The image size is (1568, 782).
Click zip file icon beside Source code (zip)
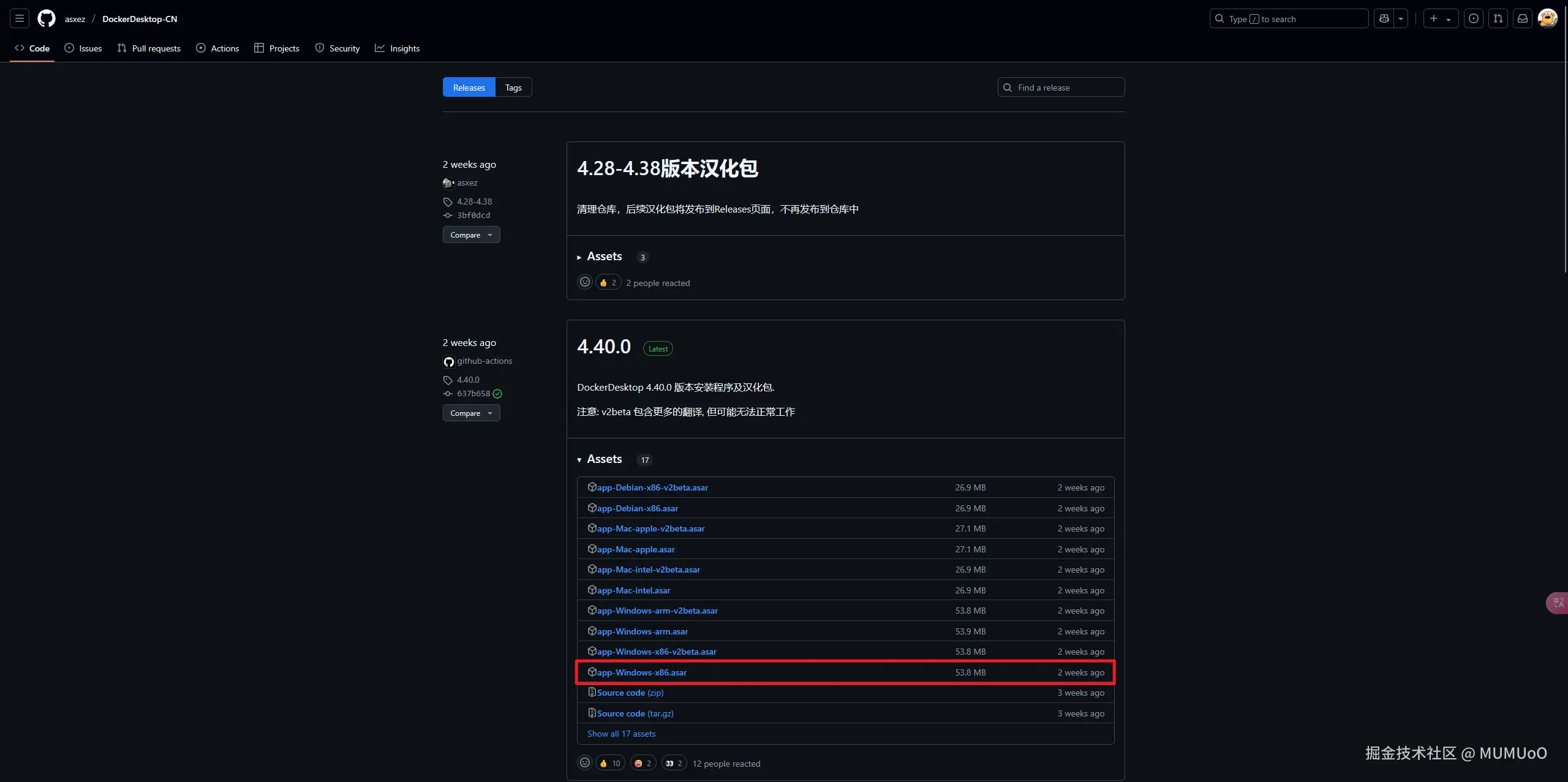tap(592, 692)
